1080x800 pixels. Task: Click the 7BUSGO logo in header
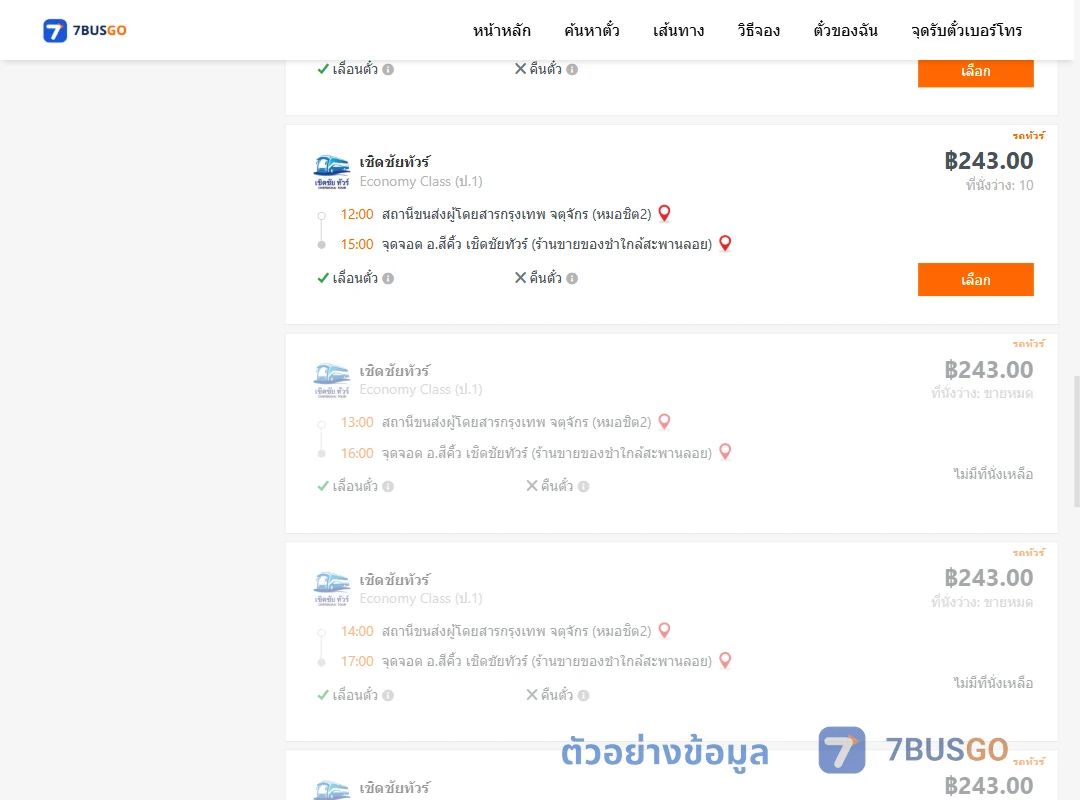pyautogui.click(x=85, y=30)
